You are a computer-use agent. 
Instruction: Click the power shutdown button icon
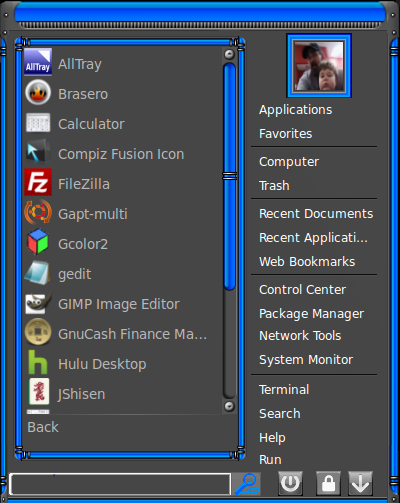click(x=290, y=483)
